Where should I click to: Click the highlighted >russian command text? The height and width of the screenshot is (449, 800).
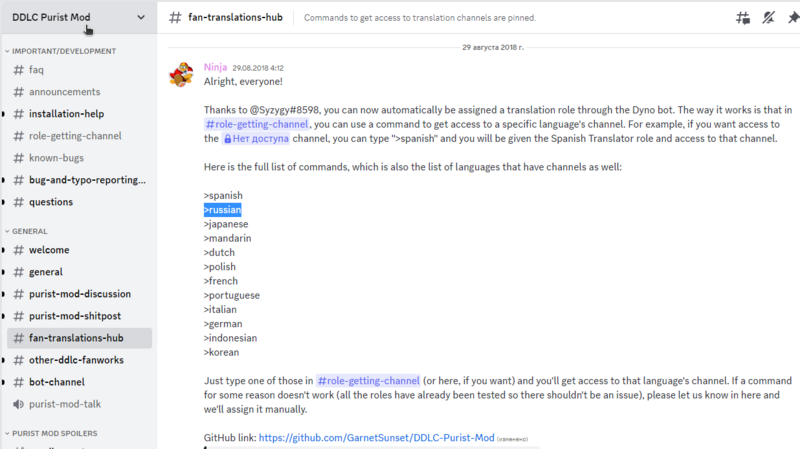[x=222, y=210]
